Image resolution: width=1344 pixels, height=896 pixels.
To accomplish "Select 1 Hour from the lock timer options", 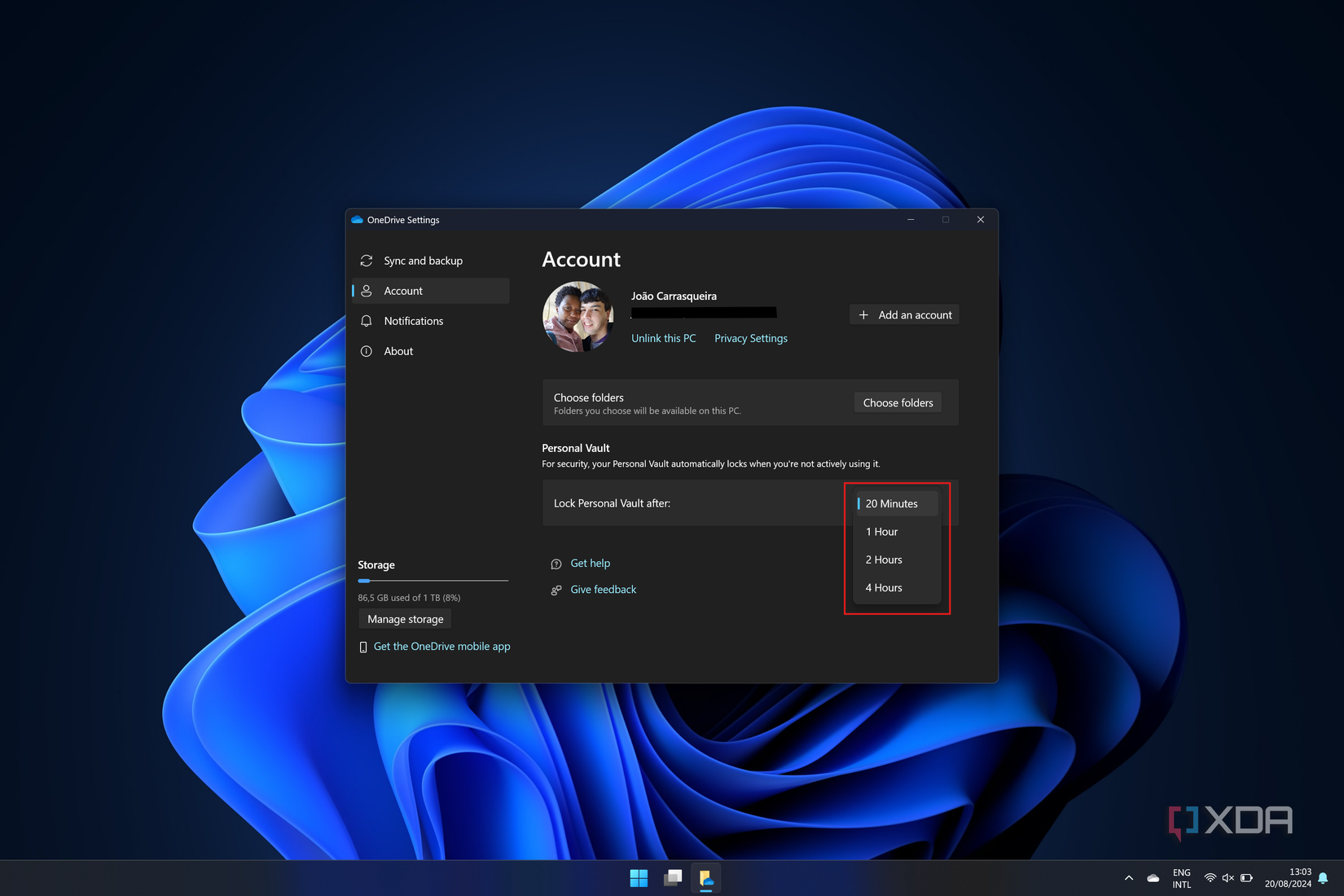I will [x=881, y=531].
